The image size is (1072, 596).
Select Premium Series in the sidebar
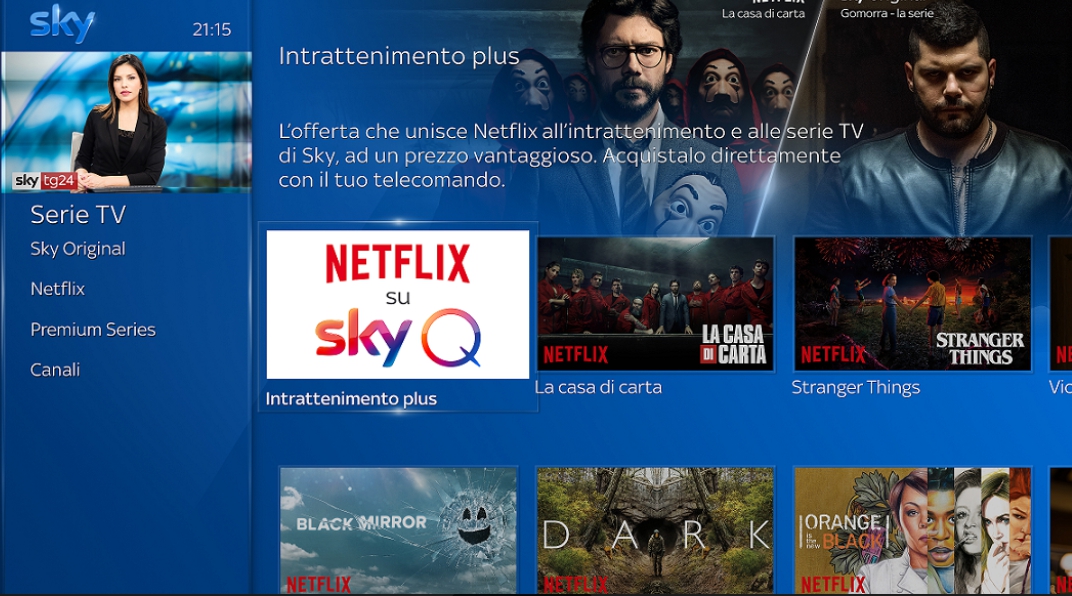93,329
